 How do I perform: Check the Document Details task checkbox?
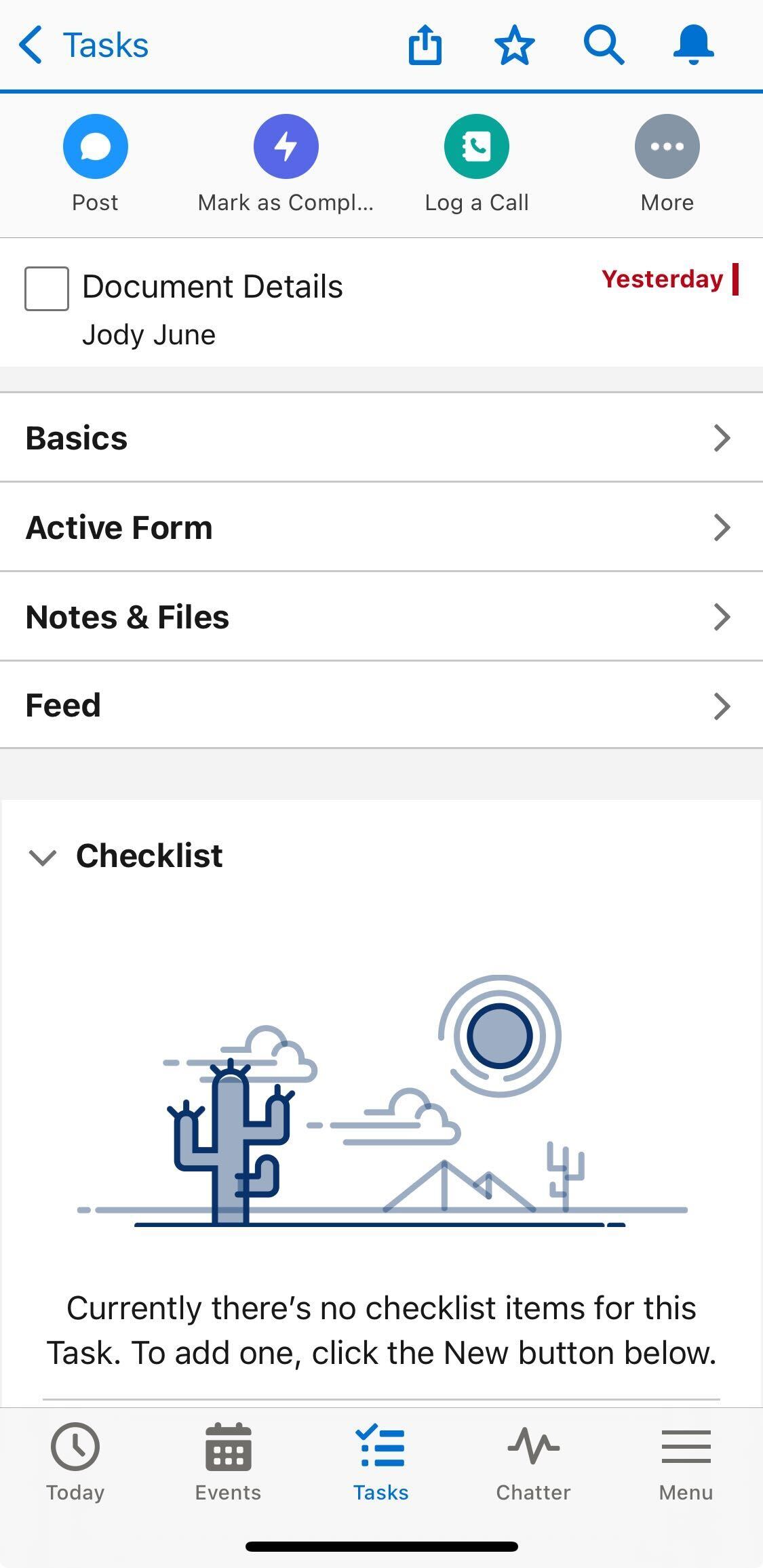tap(47, 289)
